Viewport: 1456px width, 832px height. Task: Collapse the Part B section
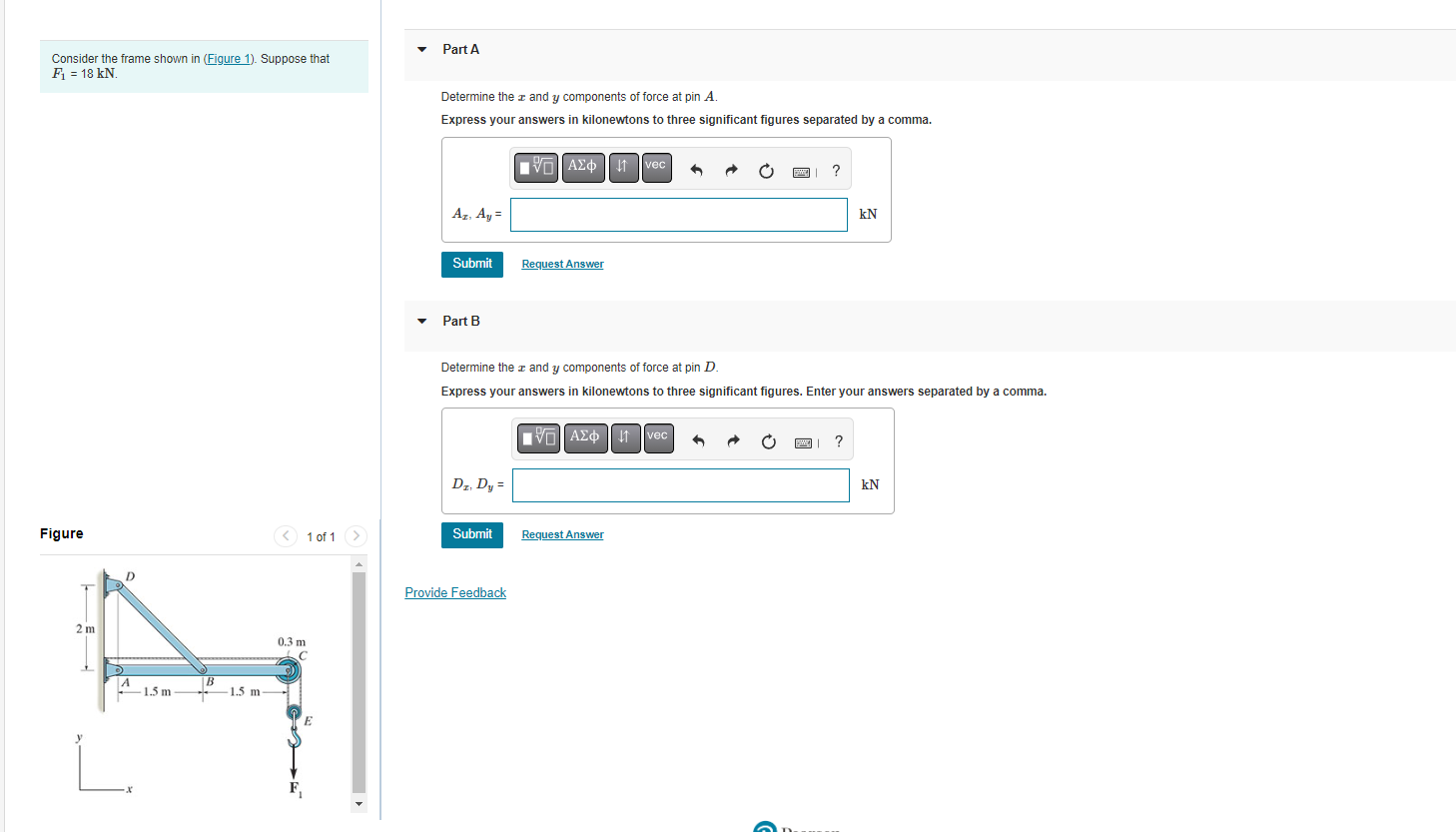[x=421, y=321]
